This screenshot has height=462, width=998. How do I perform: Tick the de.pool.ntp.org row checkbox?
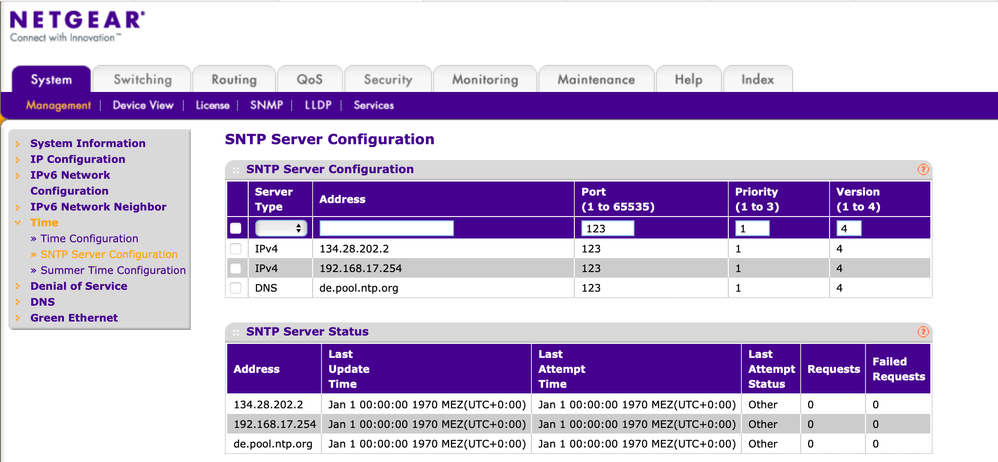[236, 288]
